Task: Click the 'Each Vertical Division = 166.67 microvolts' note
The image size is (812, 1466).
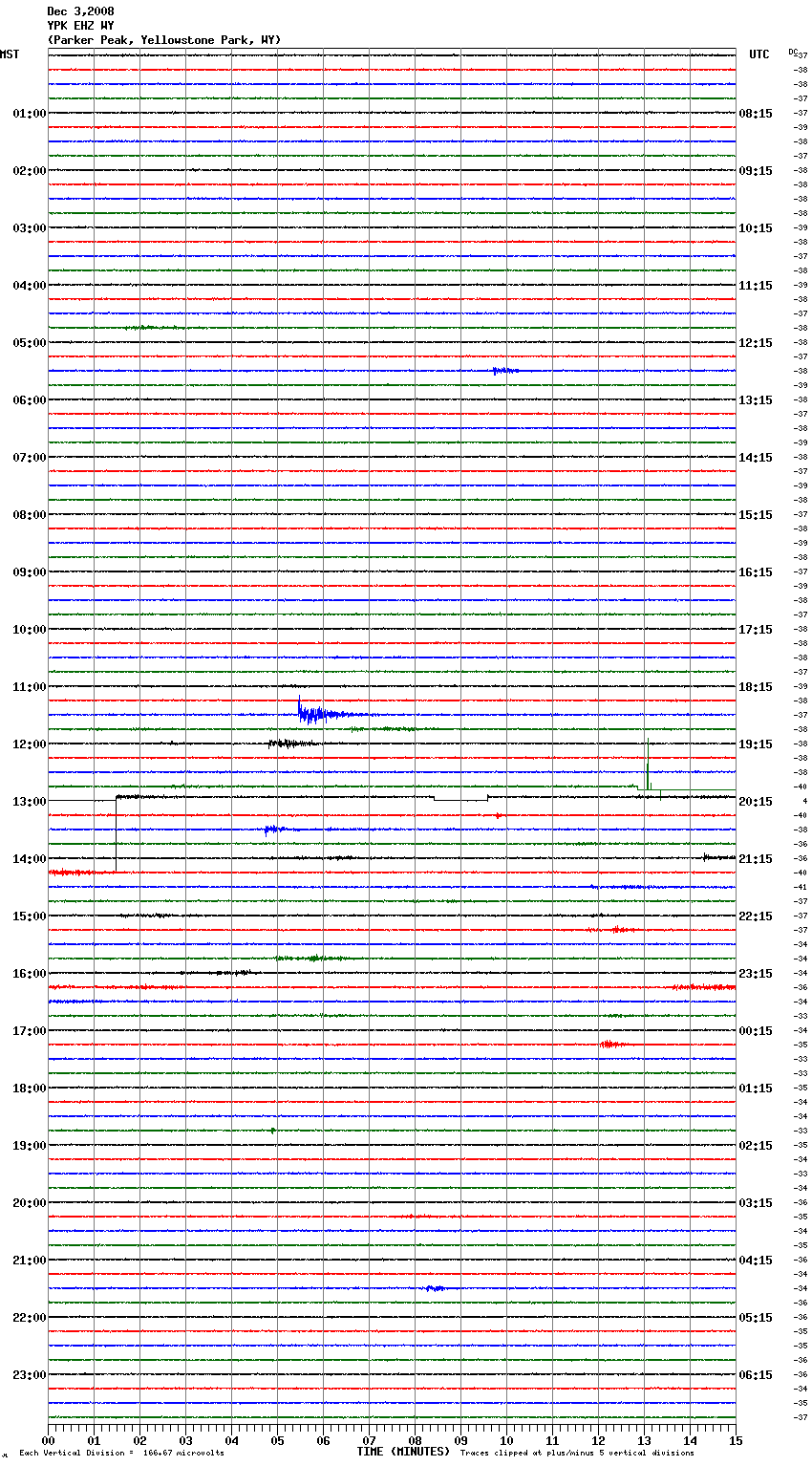Action: [121, 1454]
